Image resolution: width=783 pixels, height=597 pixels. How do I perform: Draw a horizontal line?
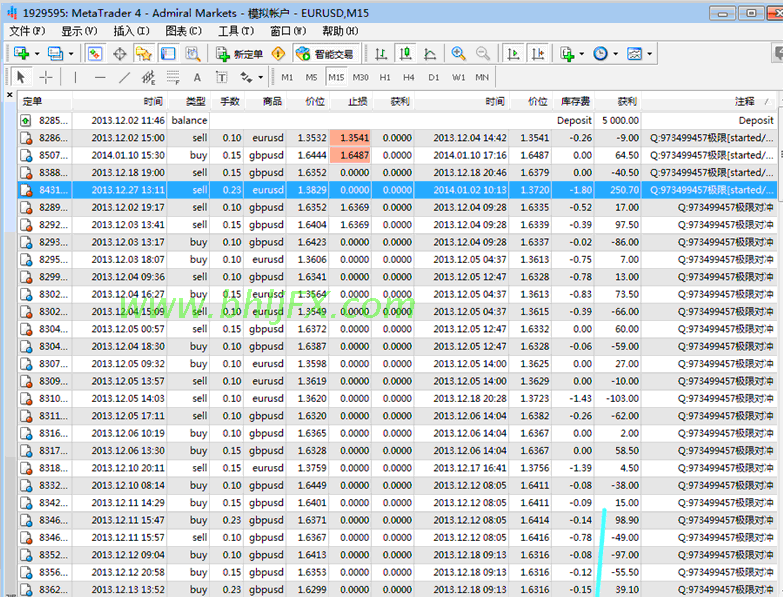point(100,77)
